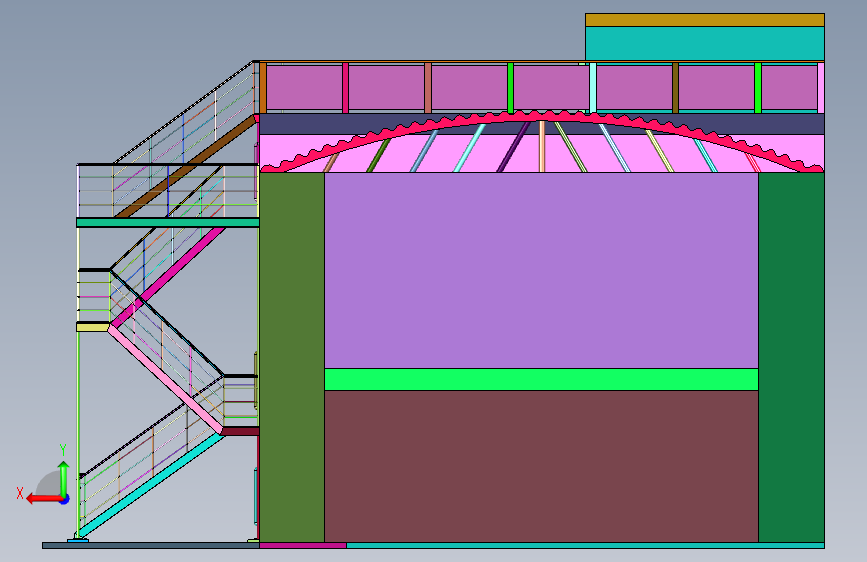
Task: Click the green Y axis arrow of the triad
Action: coord(64,478)
